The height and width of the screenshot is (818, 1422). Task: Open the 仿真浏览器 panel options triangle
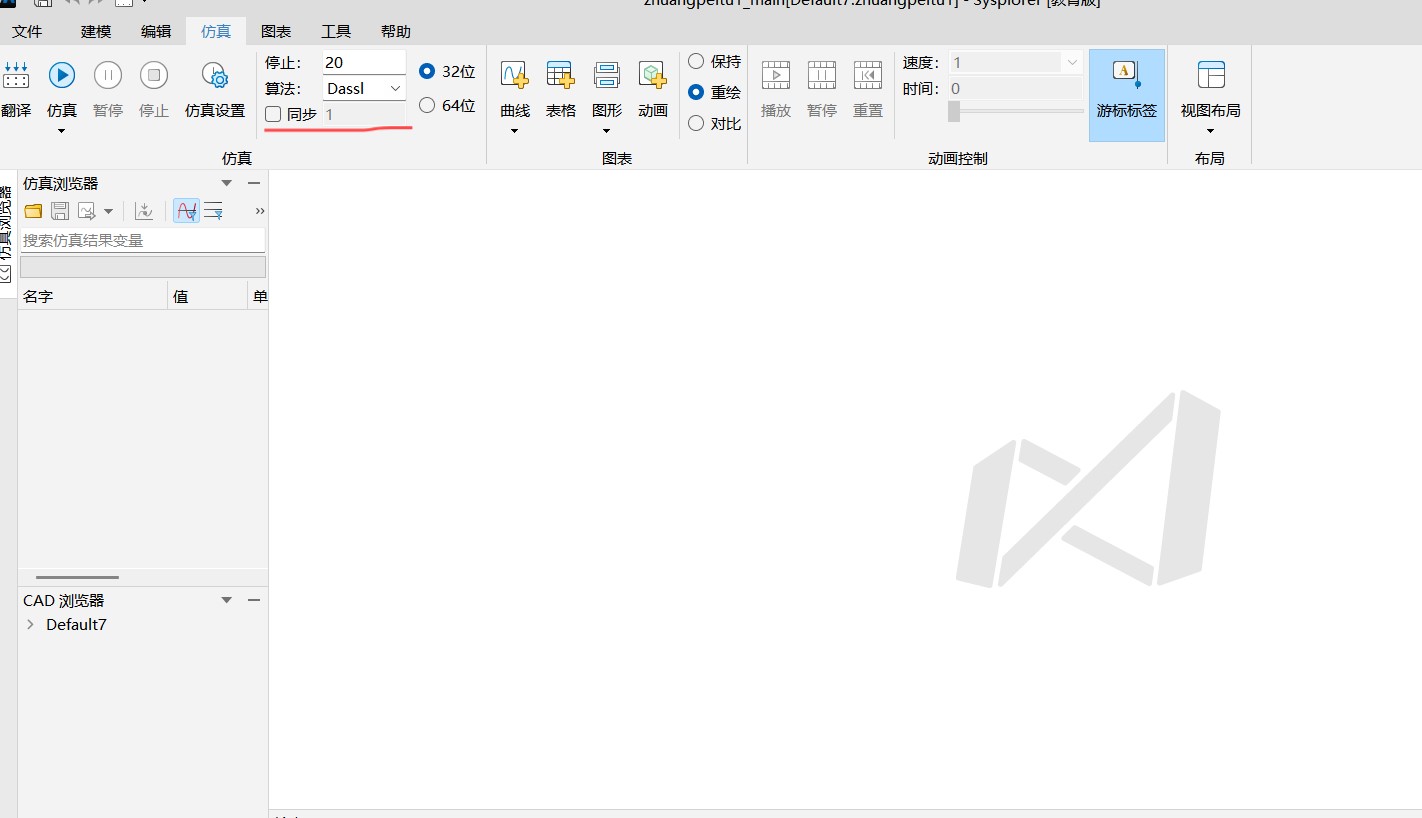coord(227,183)
